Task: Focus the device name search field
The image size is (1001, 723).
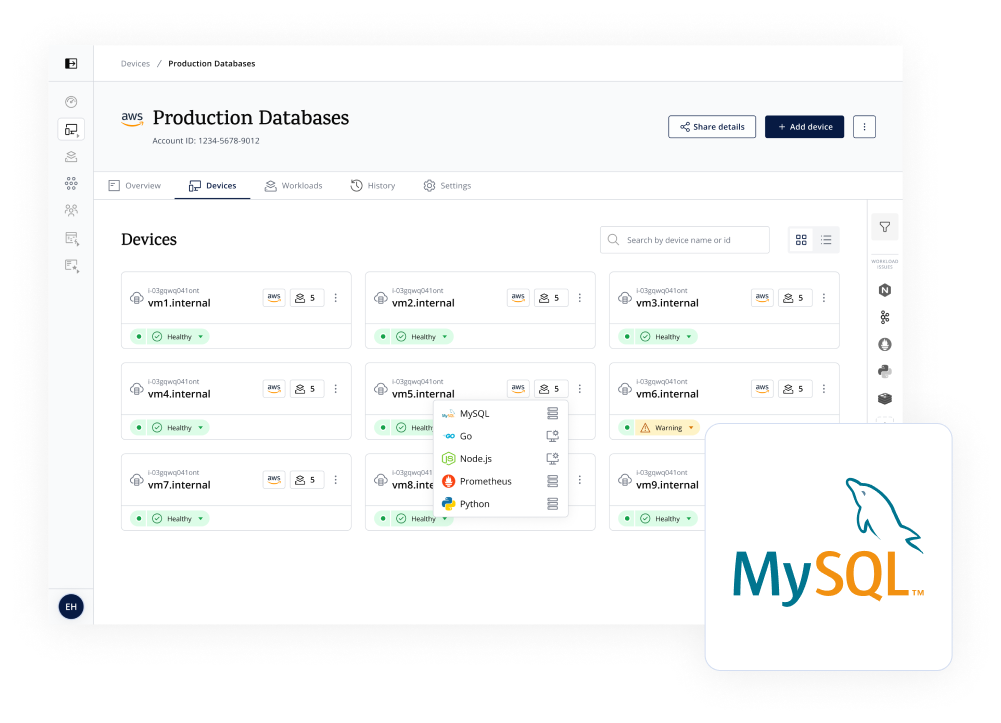Action: pos(685,240)
